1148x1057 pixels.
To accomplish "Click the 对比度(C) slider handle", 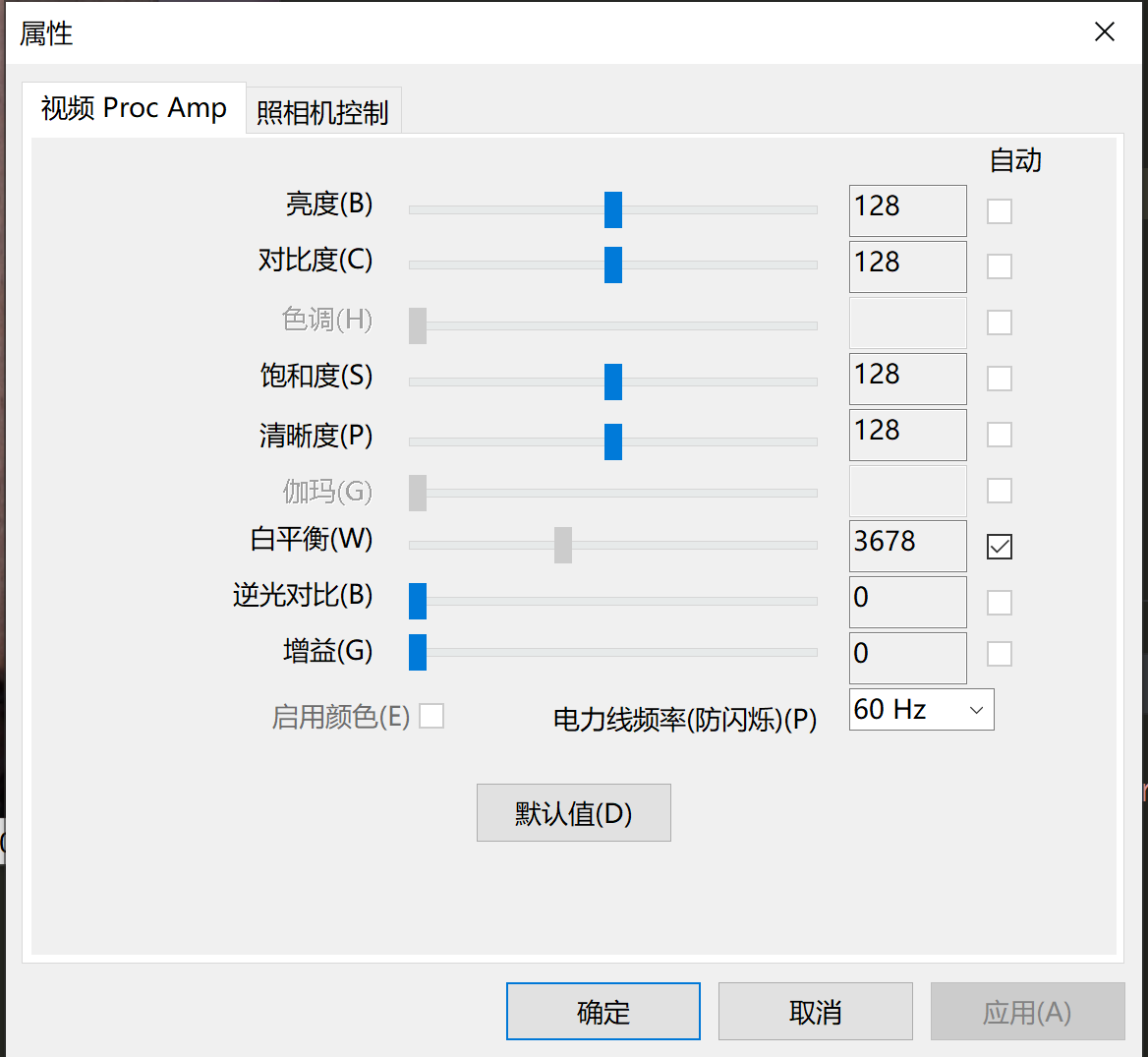I will [x=613, y=264].
